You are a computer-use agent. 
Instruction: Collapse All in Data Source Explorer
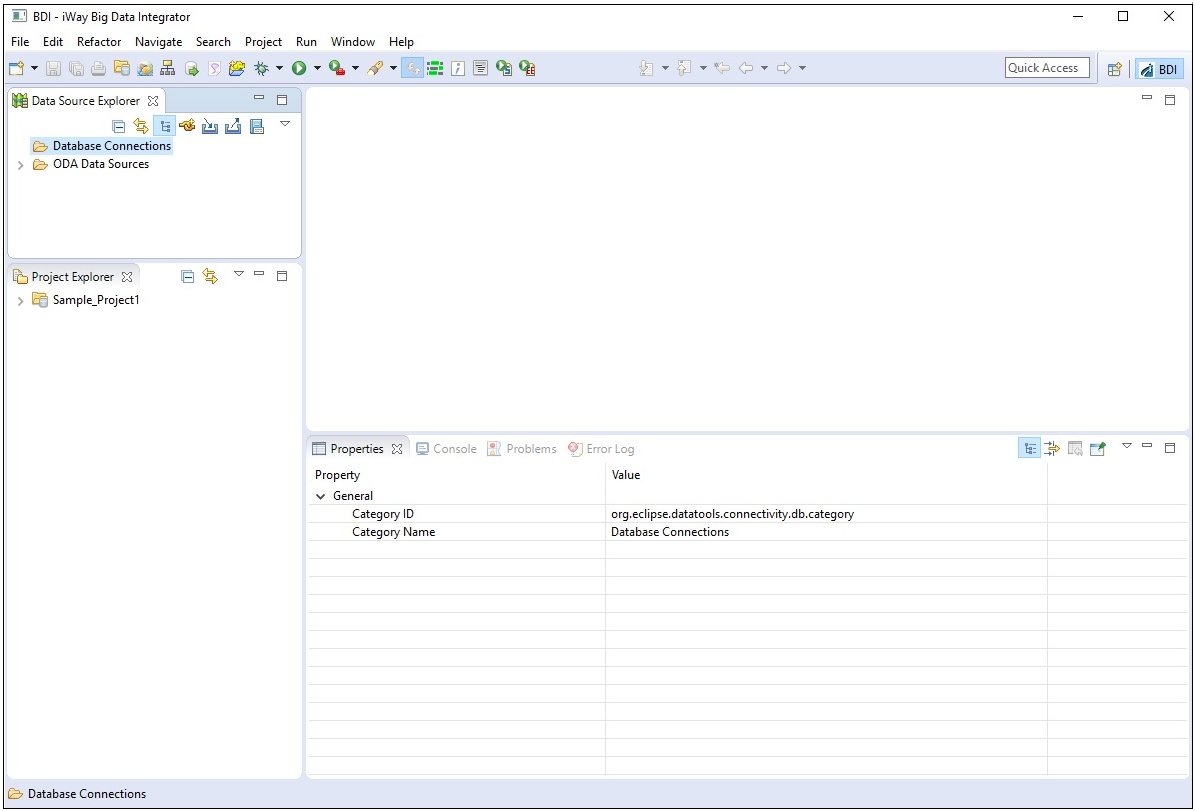click(118, 127)
